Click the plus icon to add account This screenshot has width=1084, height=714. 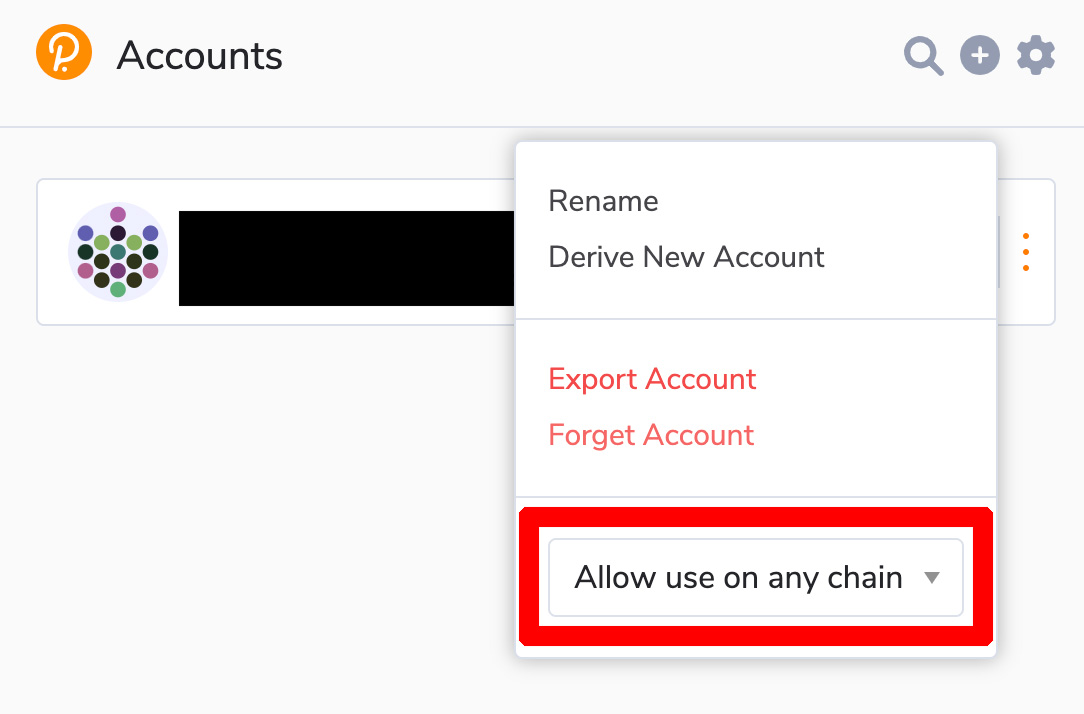point(980,55)
